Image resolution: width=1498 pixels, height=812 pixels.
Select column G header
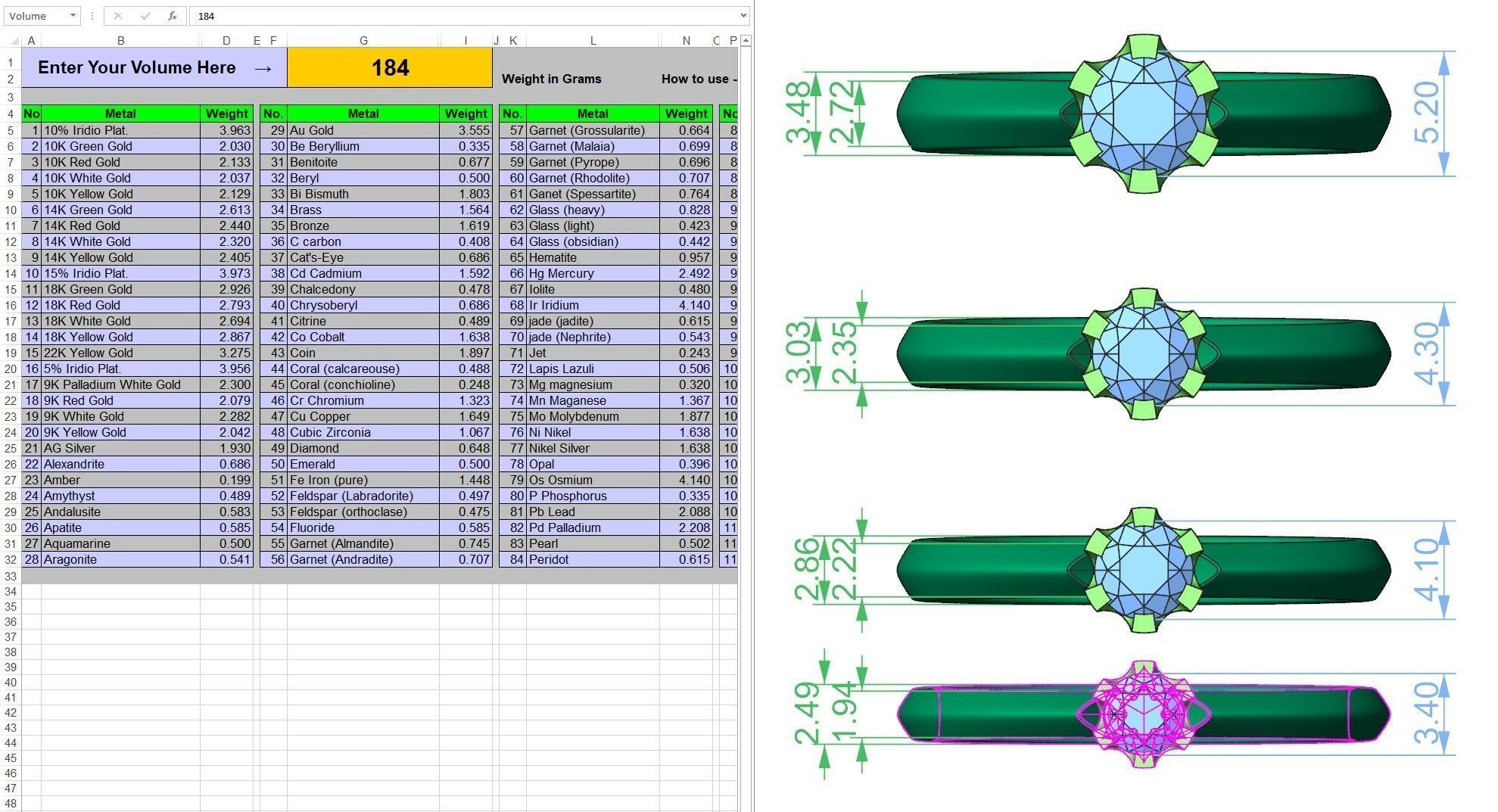click(363, 41)
